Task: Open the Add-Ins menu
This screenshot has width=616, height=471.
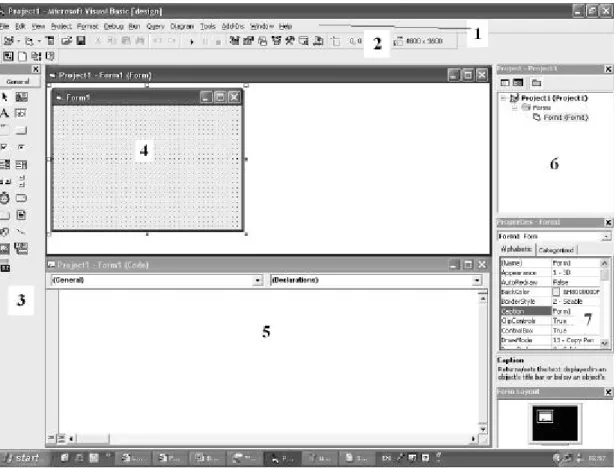Action: (233, 26)
